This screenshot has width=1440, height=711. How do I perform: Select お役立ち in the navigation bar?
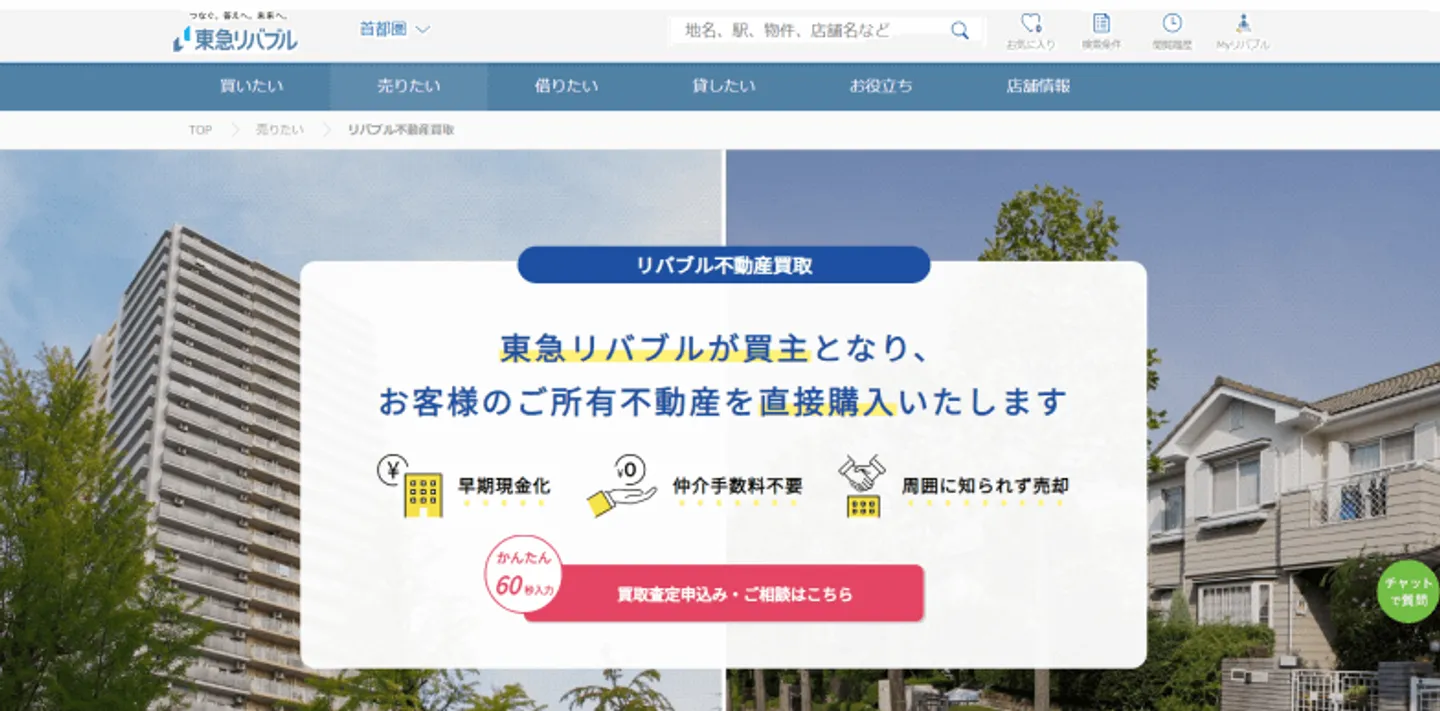(x=881, y=86)
